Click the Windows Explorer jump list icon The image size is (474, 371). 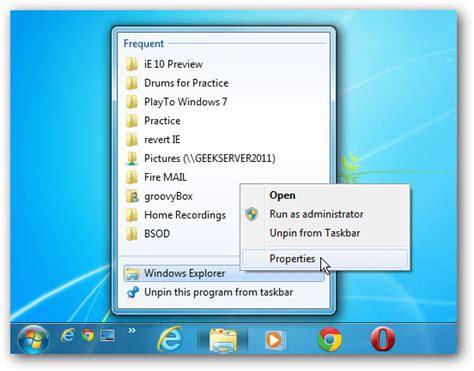pyautogui.click(x=132, y=273)
